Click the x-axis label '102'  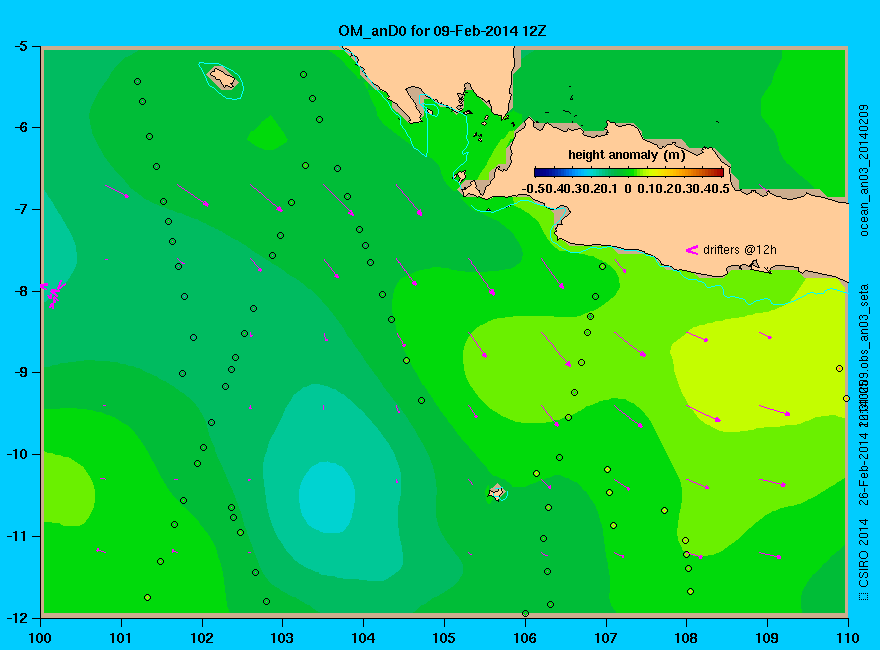tap(201, 638)
